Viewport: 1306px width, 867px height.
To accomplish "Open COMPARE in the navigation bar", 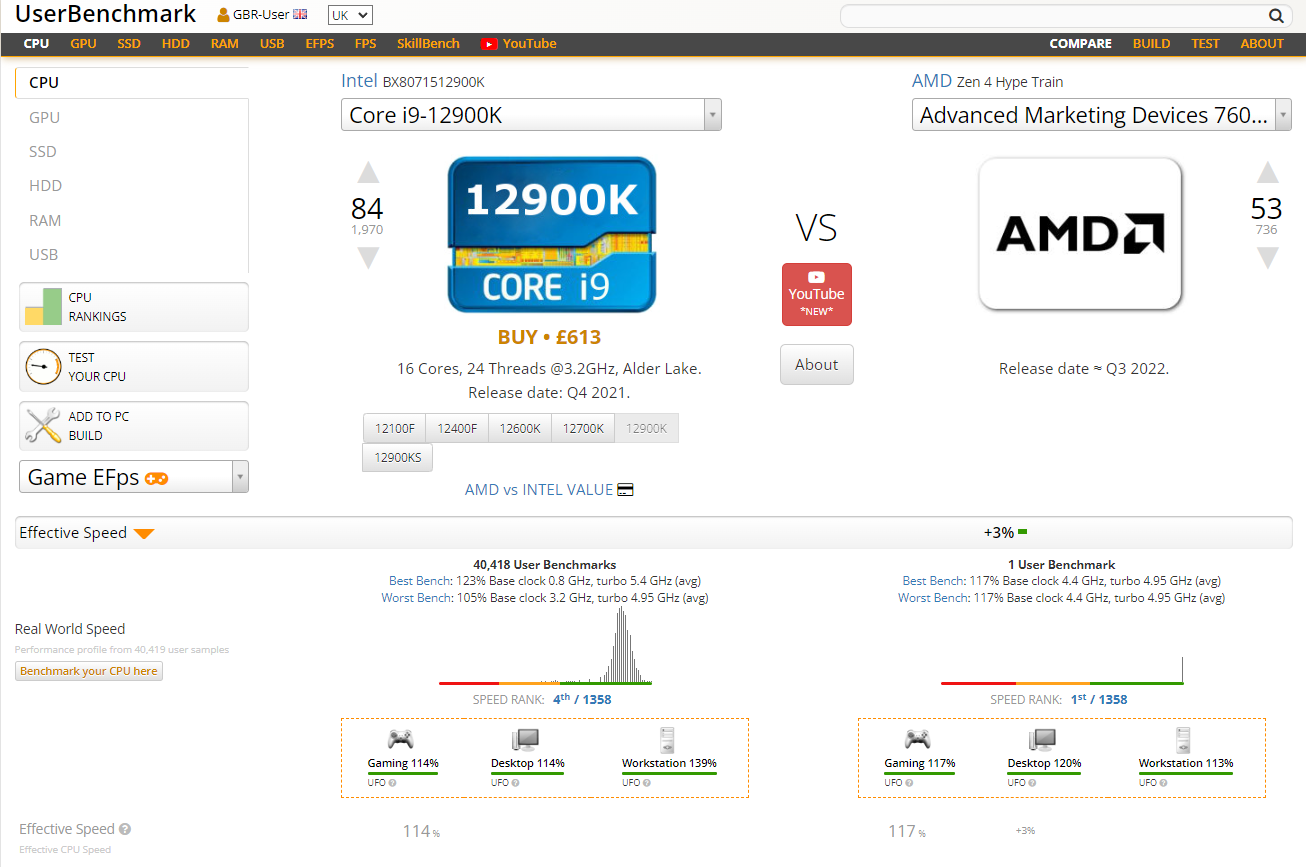I will [1081, 44].
